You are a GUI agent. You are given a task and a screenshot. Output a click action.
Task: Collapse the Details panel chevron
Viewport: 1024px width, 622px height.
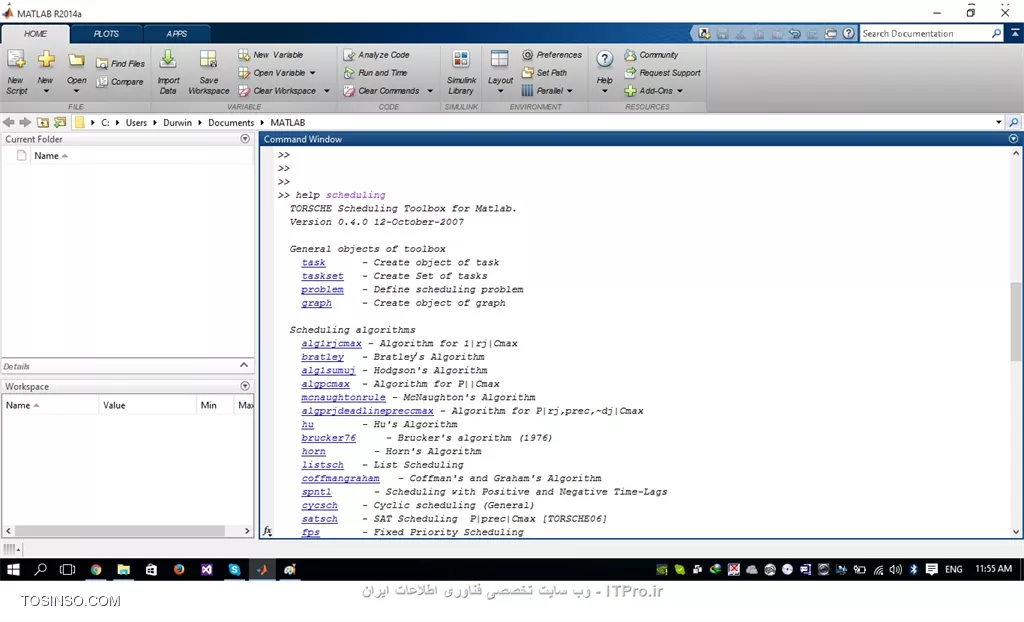(x=244, y=365)
